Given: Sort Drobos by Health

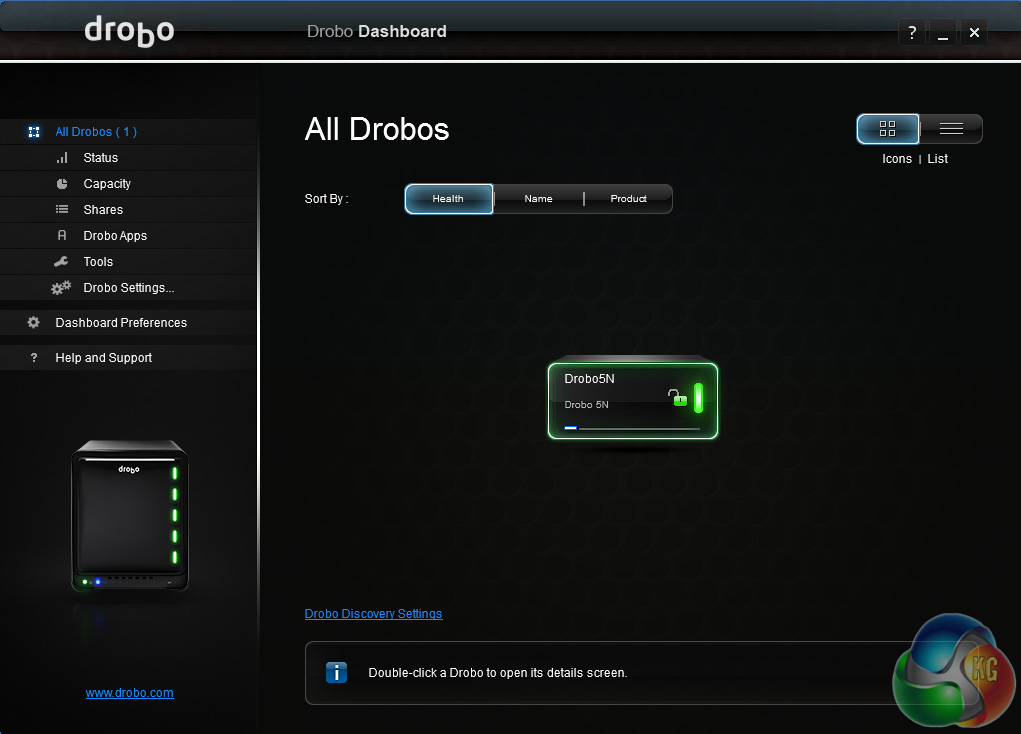Looking at the screenshot, I should [449, 199].
